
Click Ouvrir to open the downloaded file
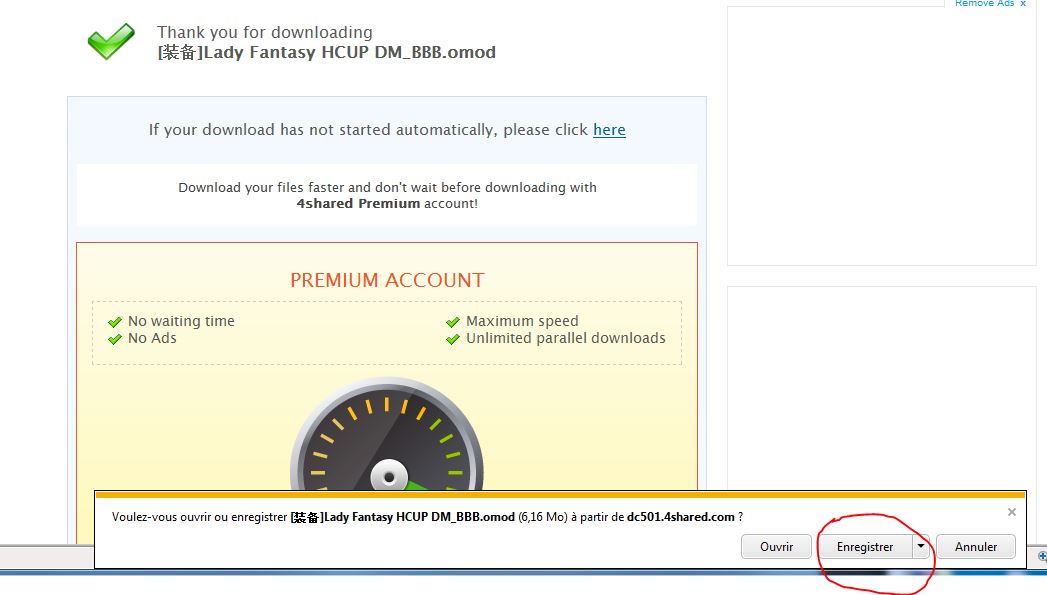tap(776, 547)
